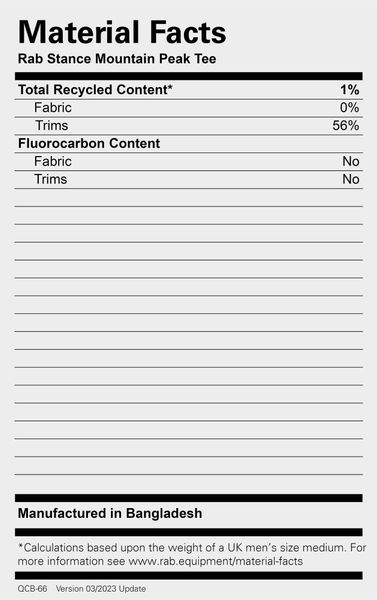
Task: Click the 56% trims value
Action: tap(346, 126)
